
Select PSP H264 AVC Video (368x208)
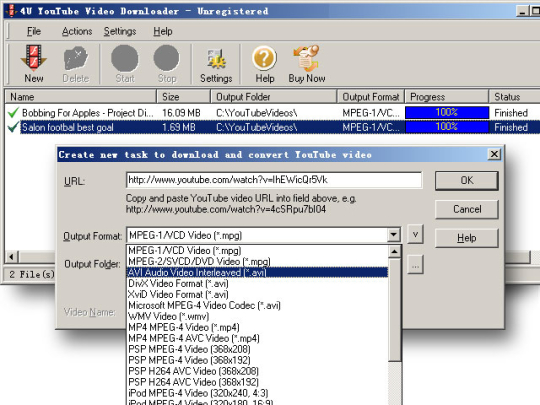pos(257,371)
